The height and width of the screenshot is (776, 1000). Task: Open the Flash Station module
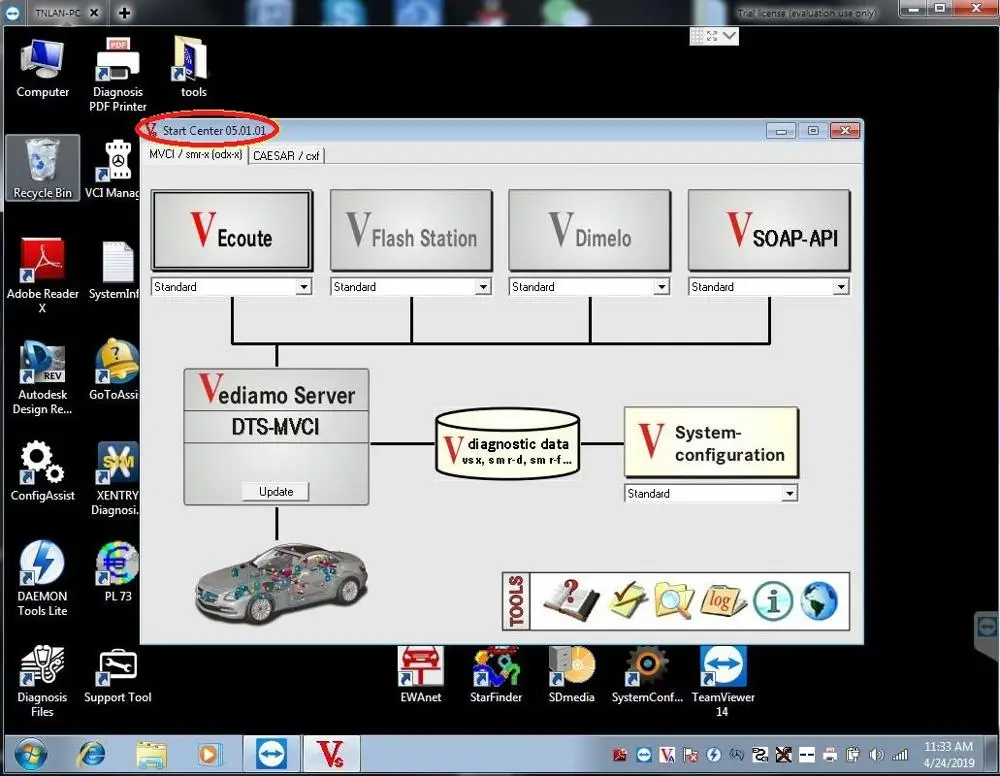point(411,231)
